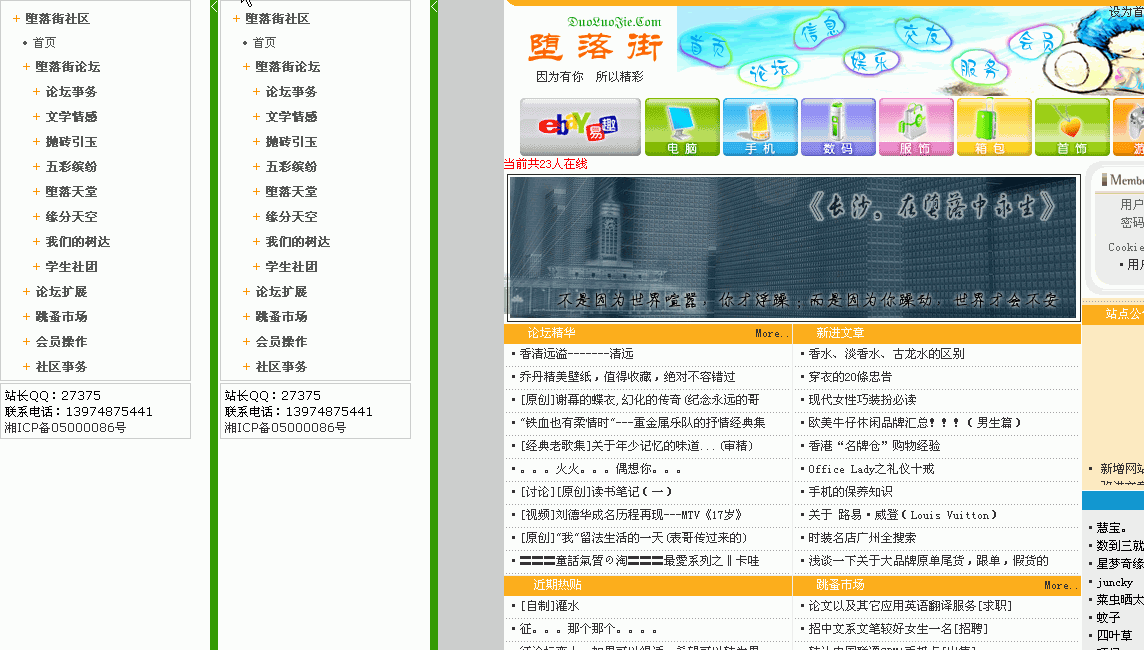This screenshot has height=650, width=1144.
Task: Open post 乔丹精美壁纸,值得收藏
Action: pyautogui.click(x=627, y=377)
